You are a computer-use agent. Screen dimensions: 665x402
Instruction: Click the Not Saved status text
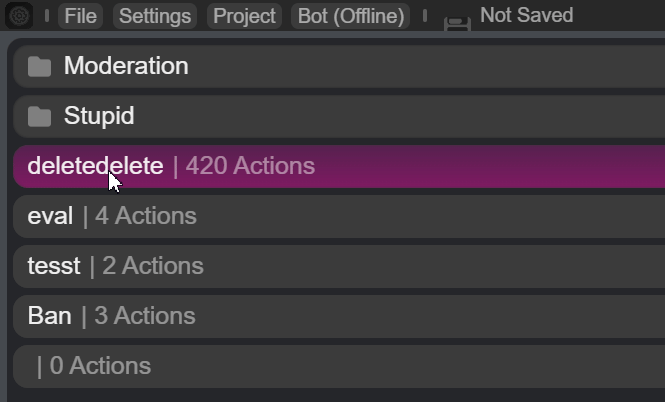pos(526,15)
